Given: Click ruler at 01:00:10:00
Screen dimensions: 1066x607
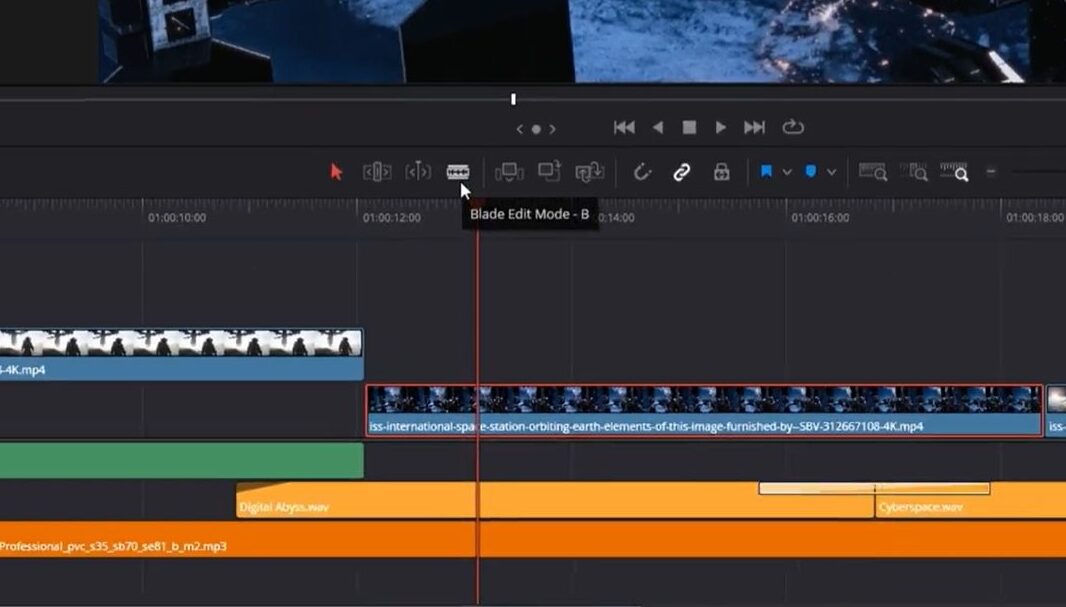Looking at the screenshot, I should [x=177, y=218].
